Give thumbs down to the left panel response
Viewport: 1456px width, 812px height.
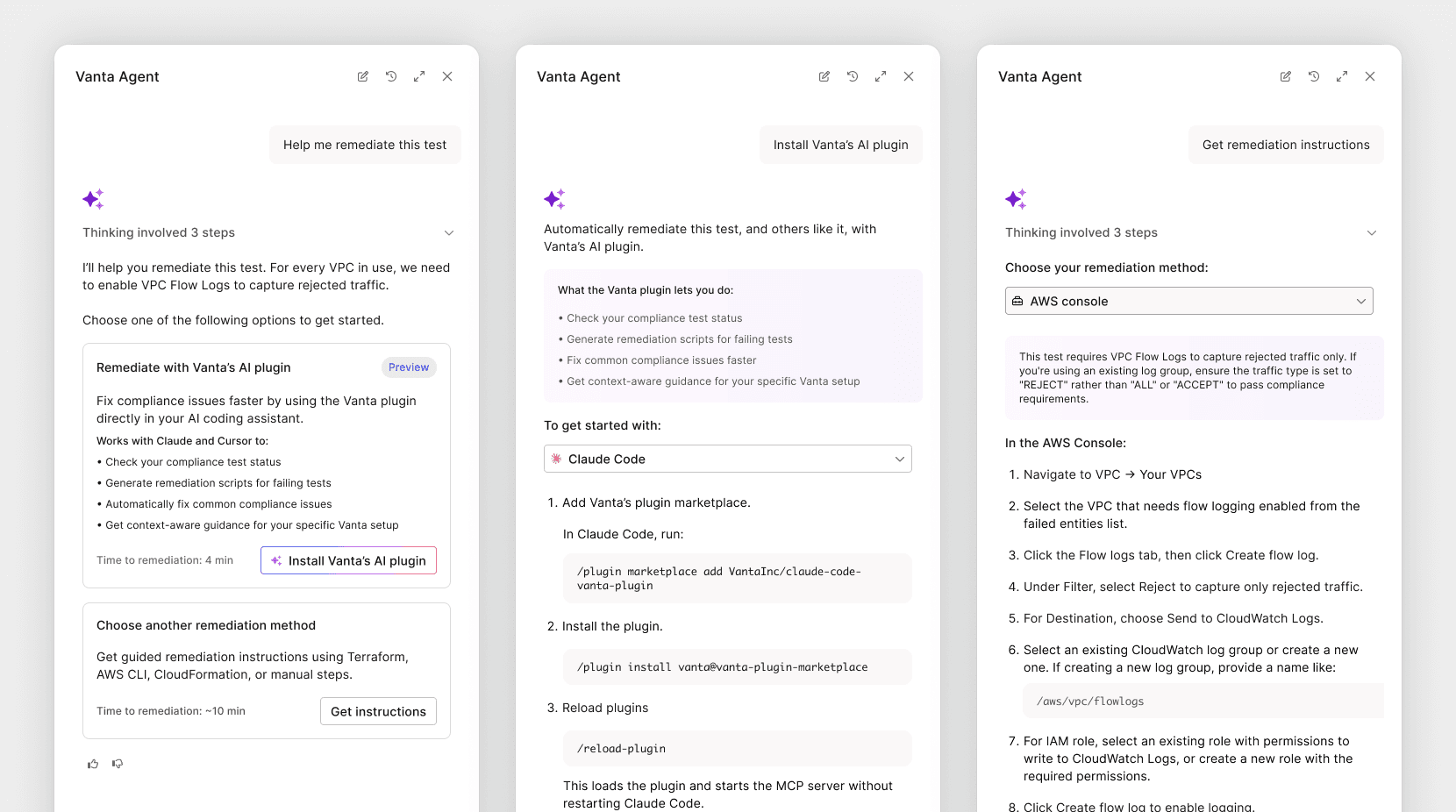pos(118,764)
